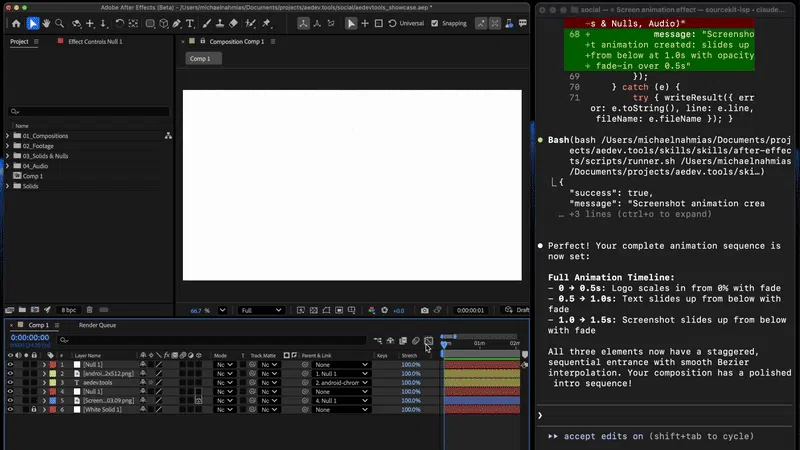This screenshot has height=450, width=800.
Task: Toggle visibility of layer 4 Null 1
Action: coord(10,391)
